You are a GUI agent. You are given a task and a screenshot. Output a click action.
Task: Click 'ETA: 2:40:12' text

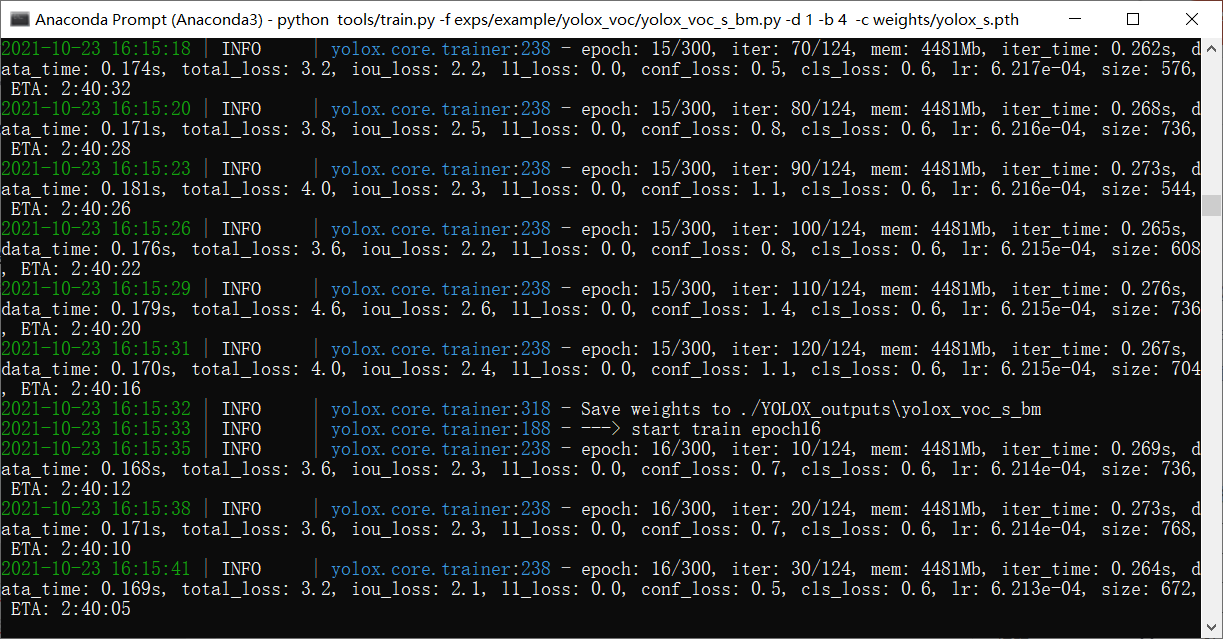[71, 489]
